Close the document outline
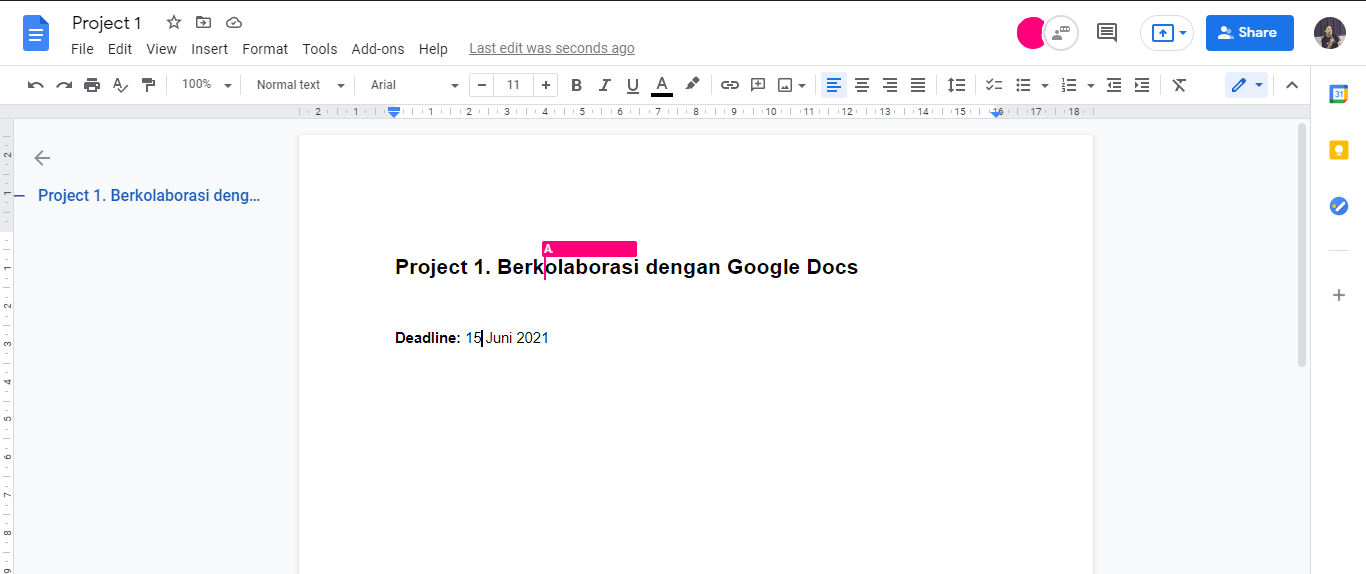The width and height of the screenshot is (1366, 574). tap(42, 157)
